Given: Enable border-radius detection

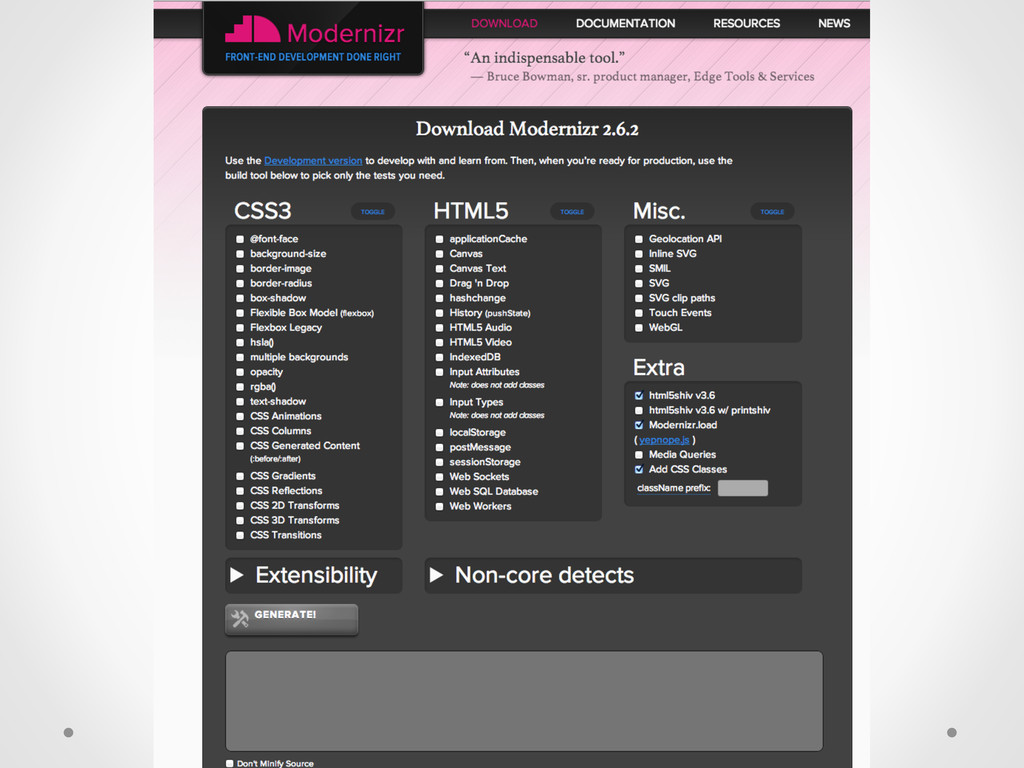Looking at the screenshot, I should pyautogui.click(x=240, y=283).
